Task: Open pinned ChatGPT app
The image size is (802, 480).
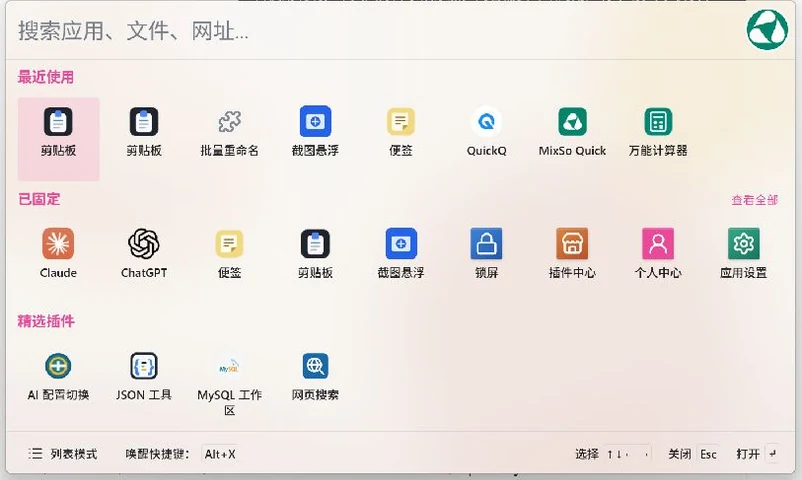Action: [x=144, y=254]
